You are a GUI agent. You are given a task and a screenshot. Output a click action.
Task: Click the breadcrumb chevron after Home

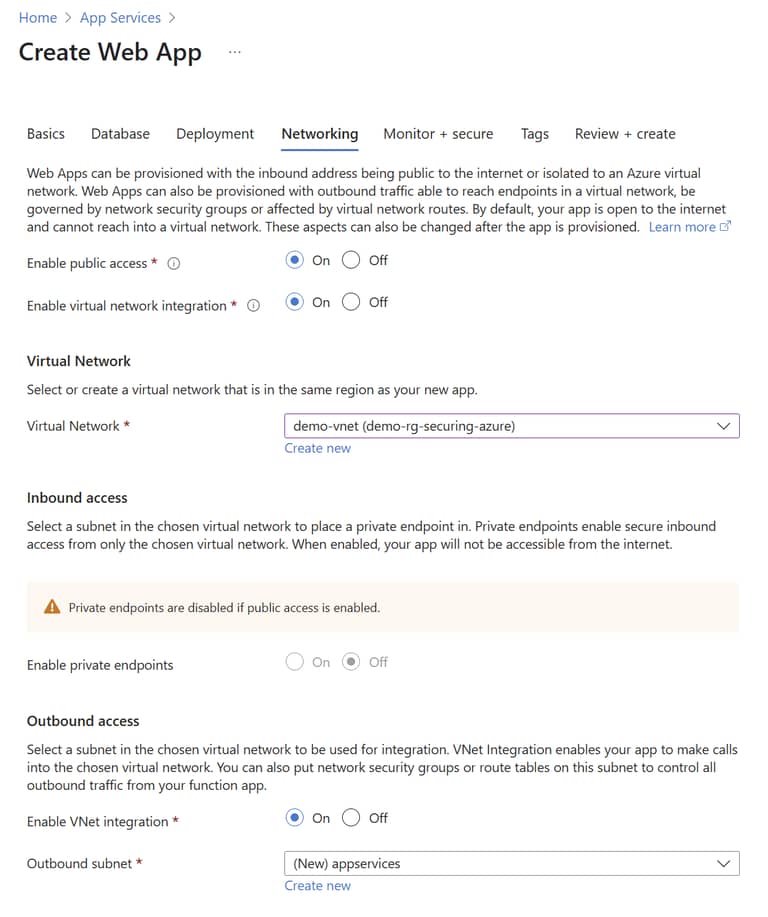point(66,18)
